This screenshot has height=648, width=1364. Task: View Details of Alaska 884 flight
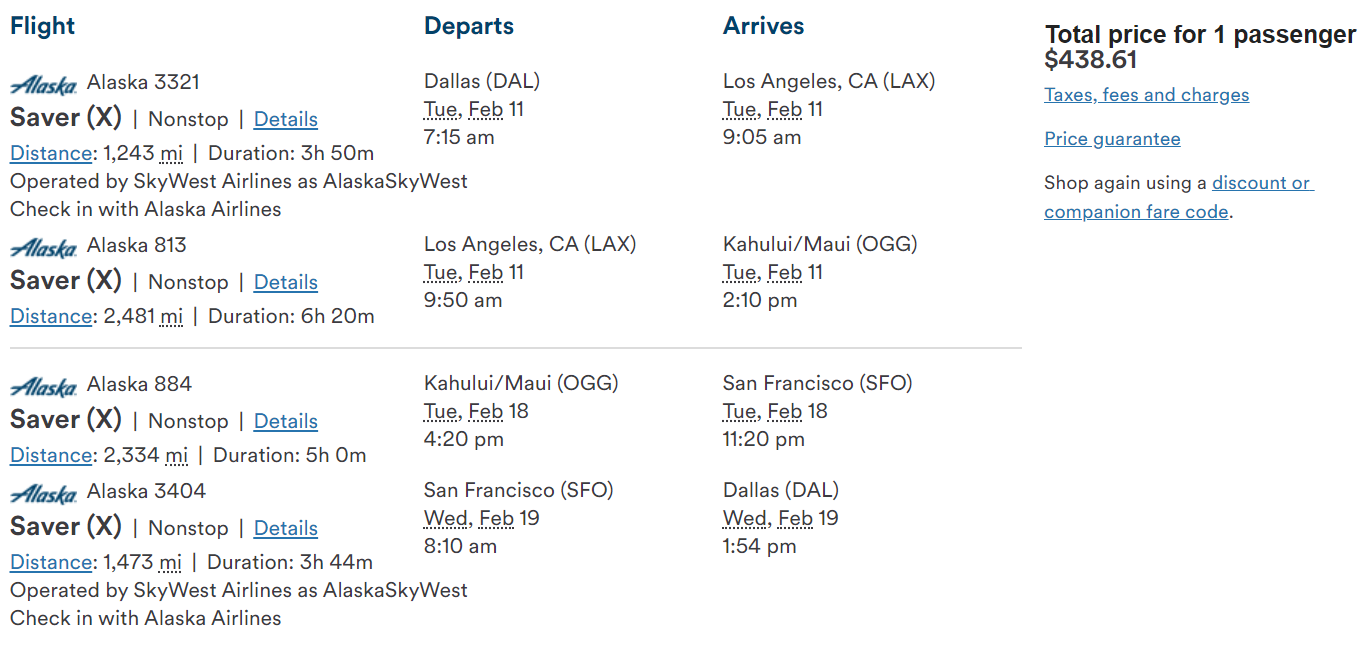point(285,421)
